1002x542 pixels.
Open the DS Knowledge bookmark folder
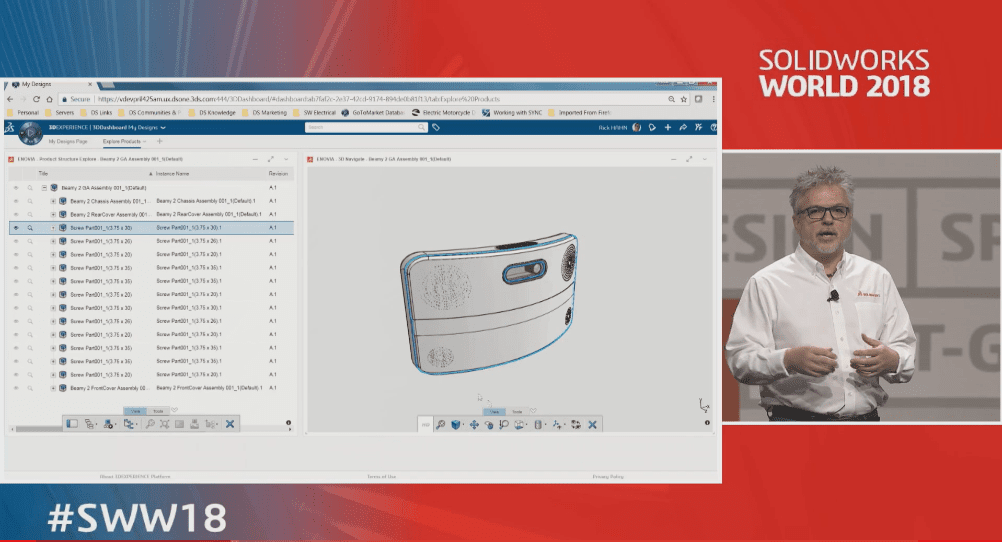pyautogui.click(x=213, y=112)
